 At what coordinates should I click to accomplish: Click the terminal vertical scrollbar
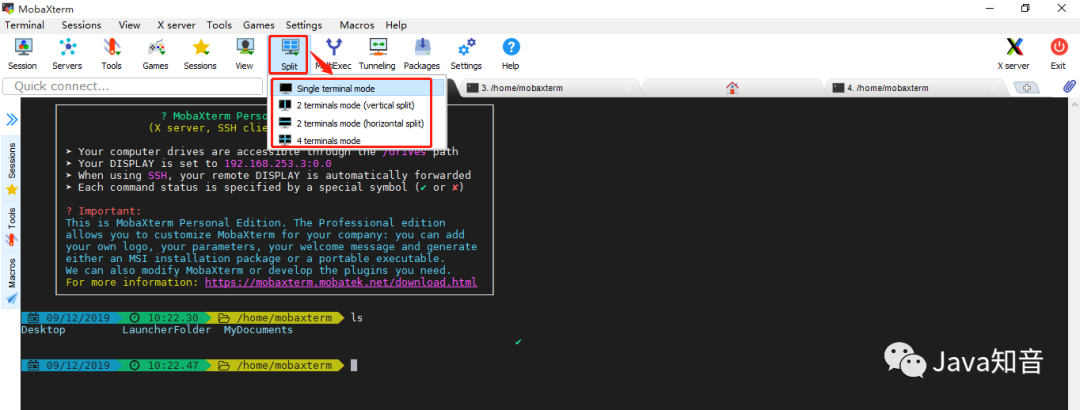click(1074, 253)
